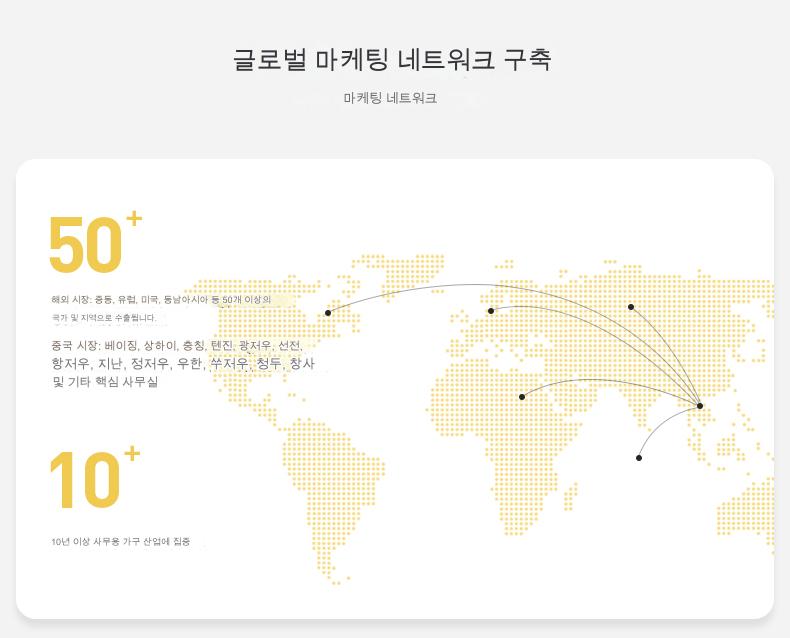Click the 해외 시장 overseas market description line
790x638 pixels.
pos(161,299)
